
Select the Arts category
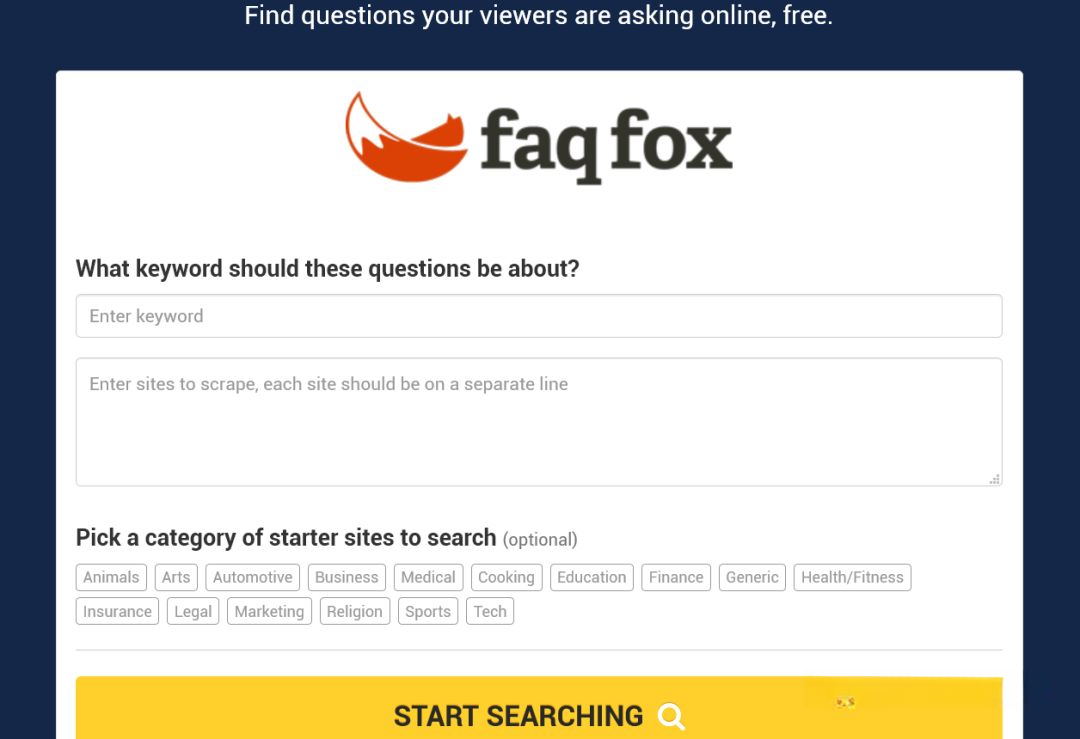tap(176, 577)
